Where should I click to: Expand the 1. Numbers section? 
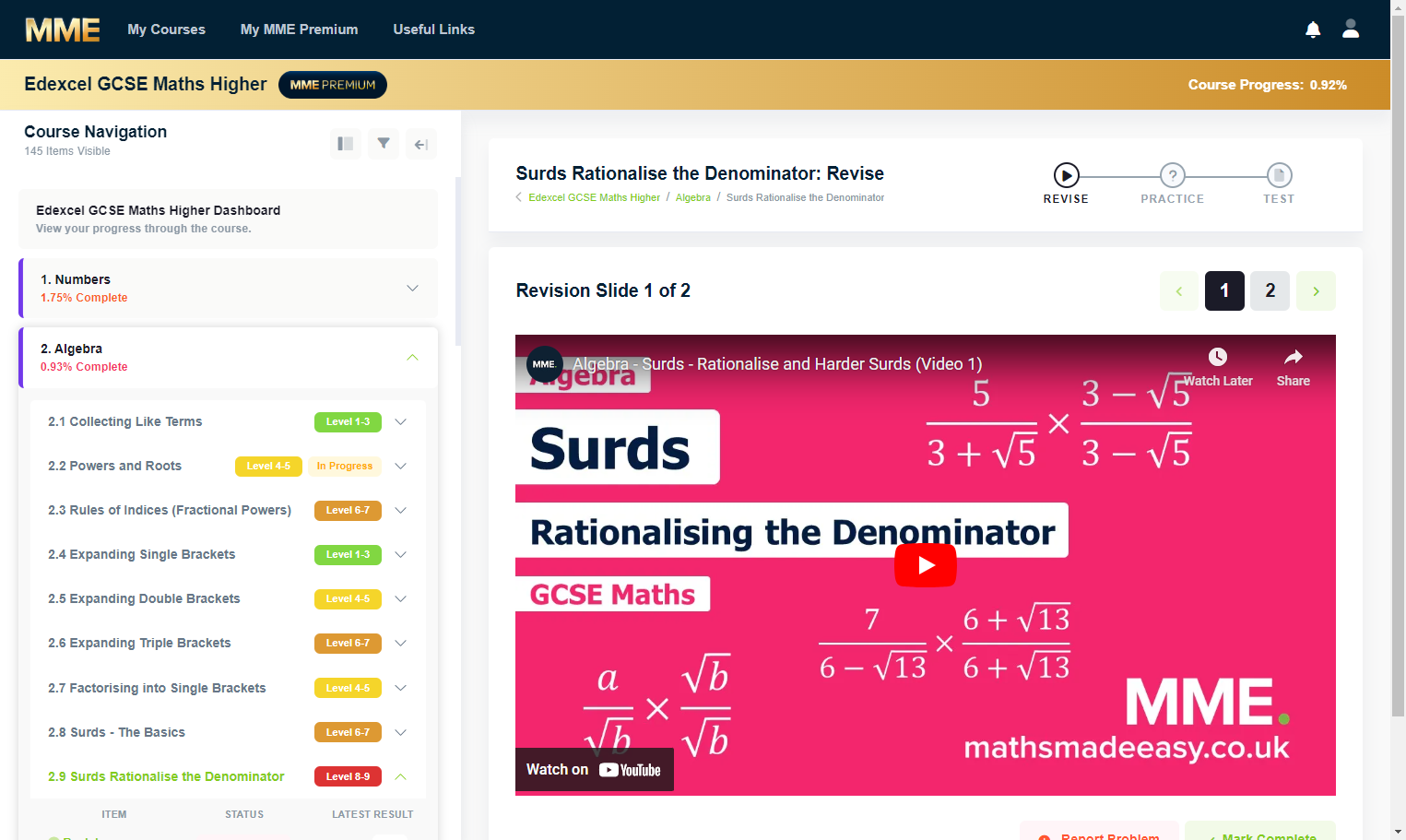412,289
